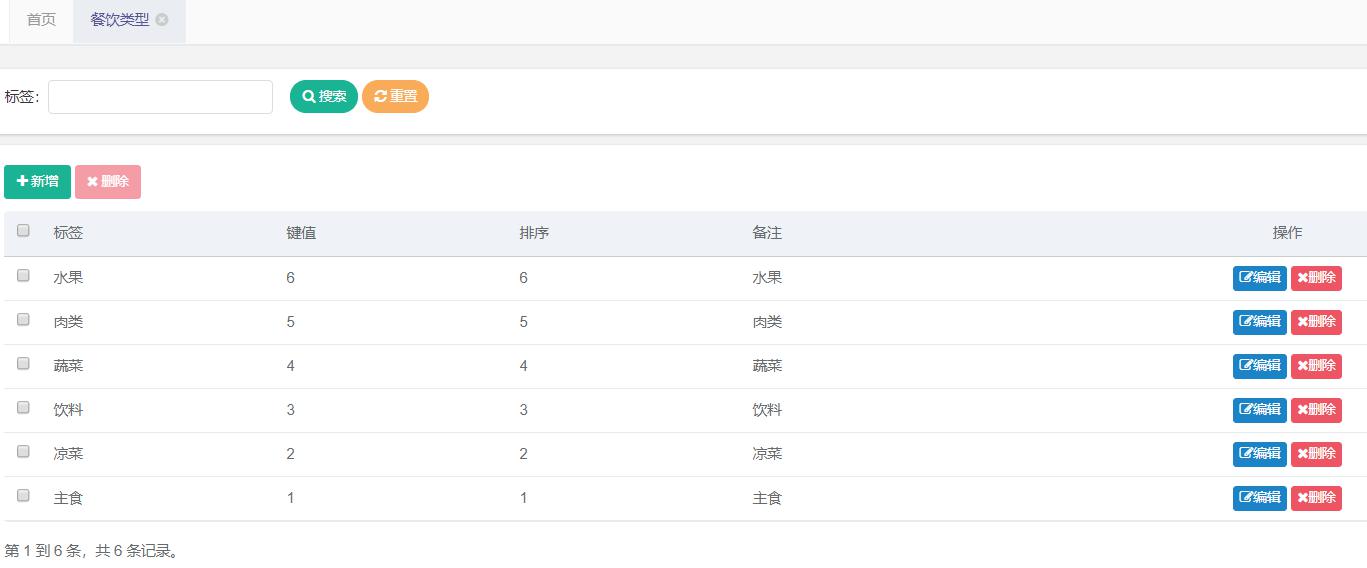1367x568 pixels.
Task: Check the checkbox for 蔬菜 row
Action: [23, 364]
